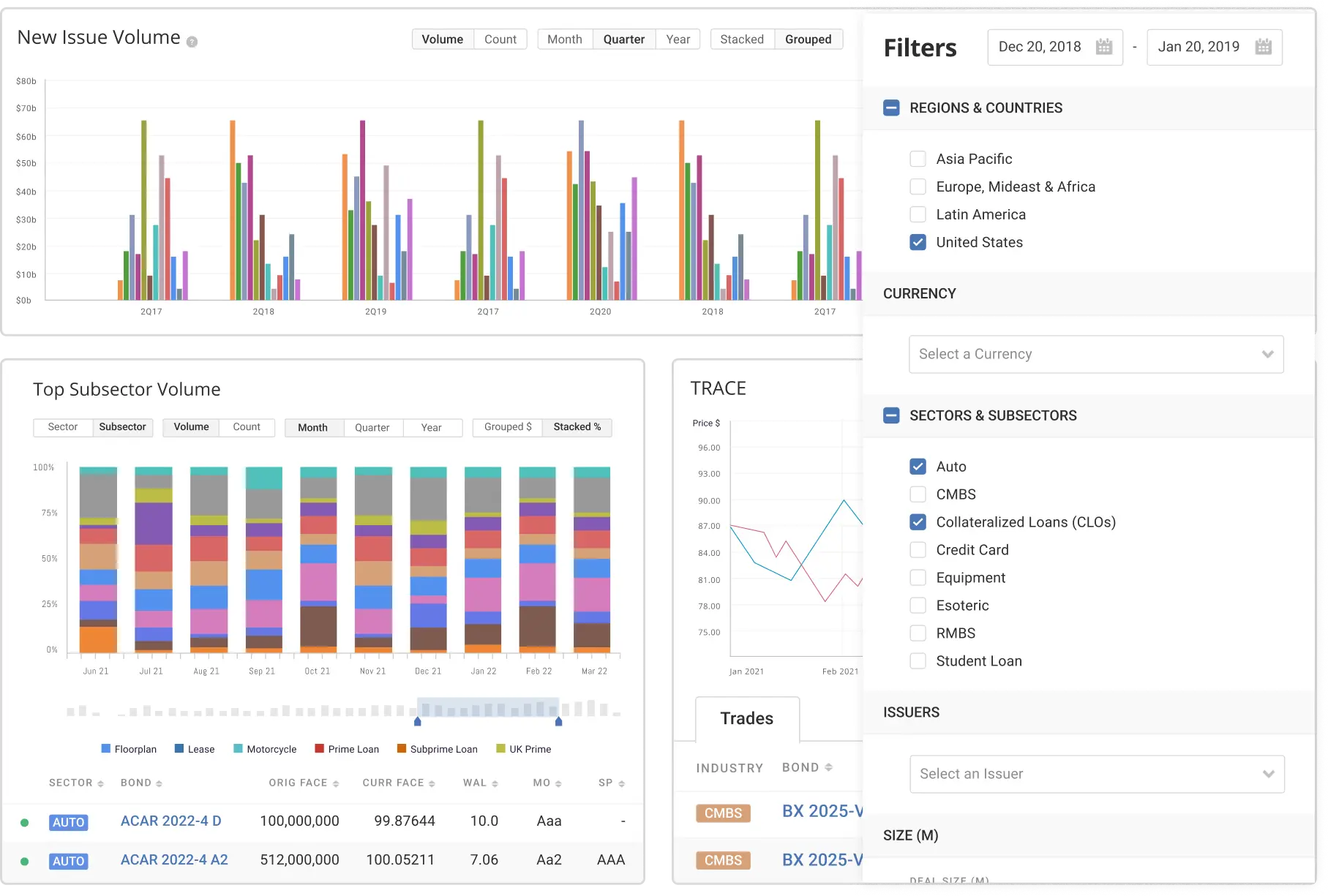The width and height of the screenshot is (1328, 896).
Task: Check the Asia Pacific region checkbox
Action: point(918,159)
